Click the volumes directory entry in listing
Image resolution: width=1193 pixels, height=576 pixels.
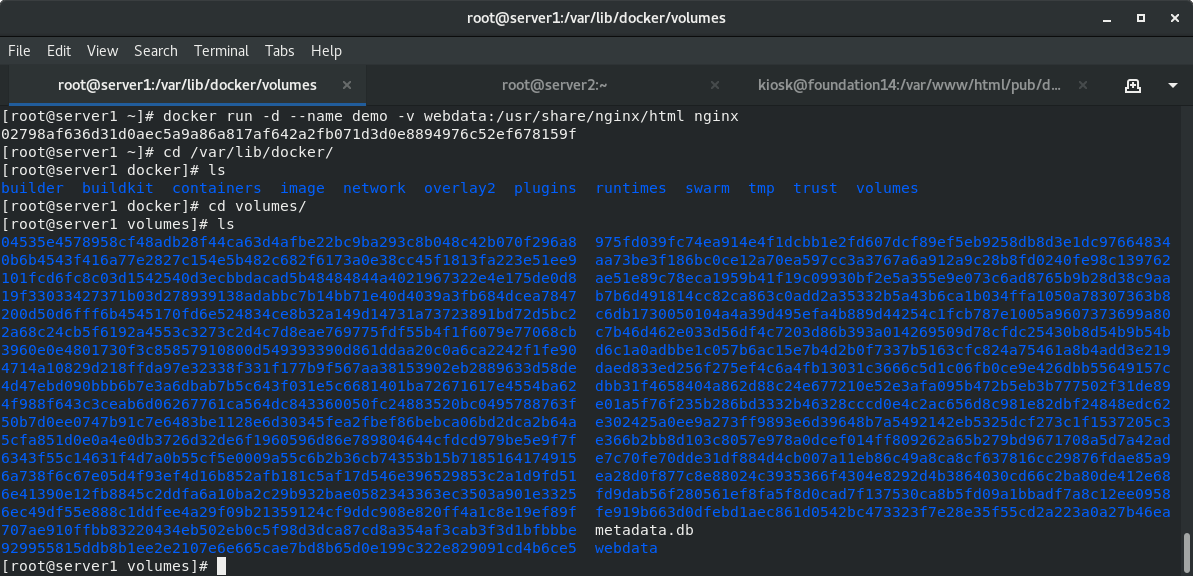pyautogui.click(x=887, y=188)
